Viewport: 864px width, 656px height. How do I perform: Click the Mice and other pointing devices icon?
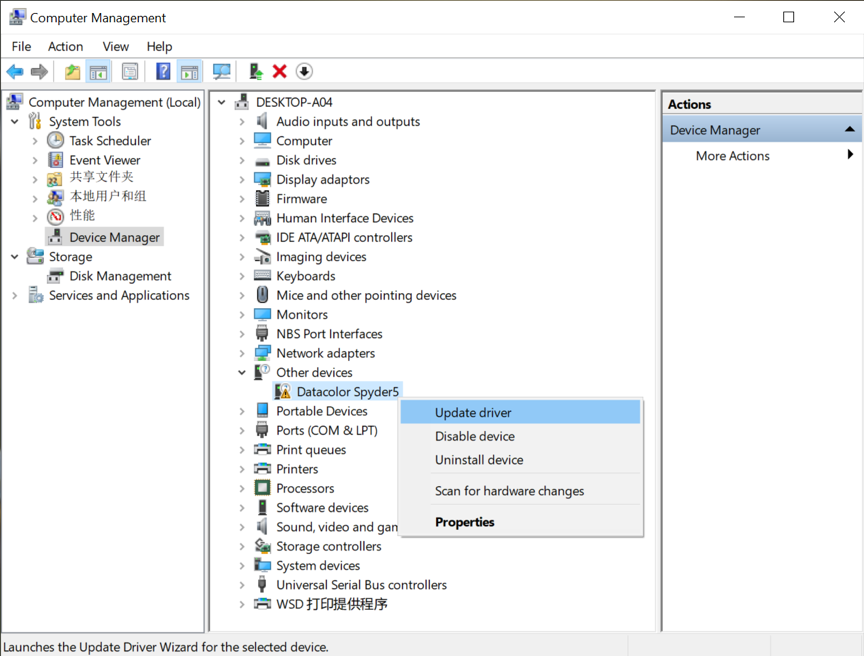tap(262, 295)
